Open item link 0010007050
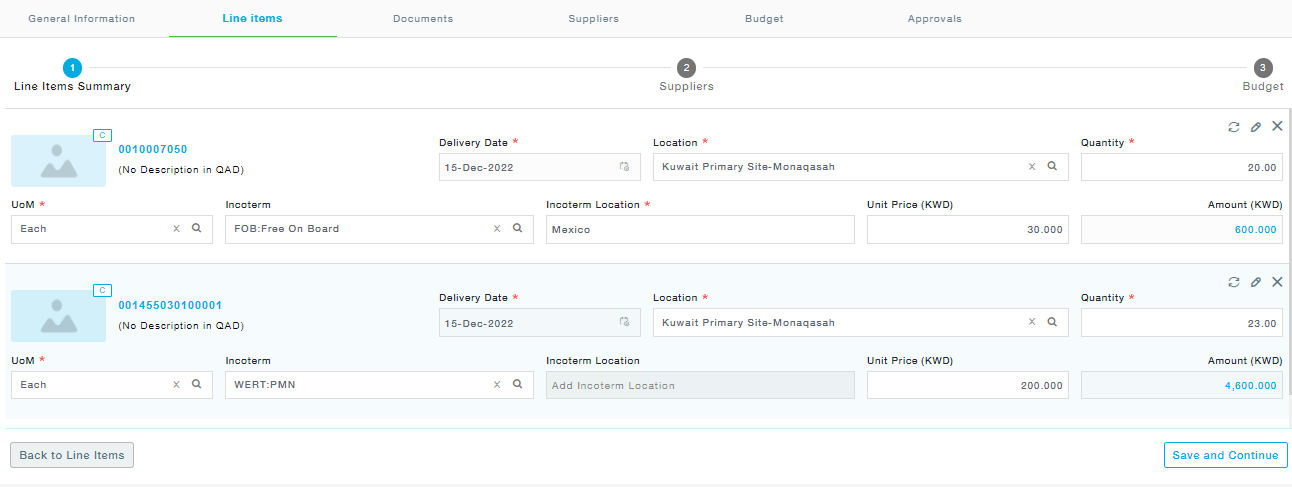 153,150
